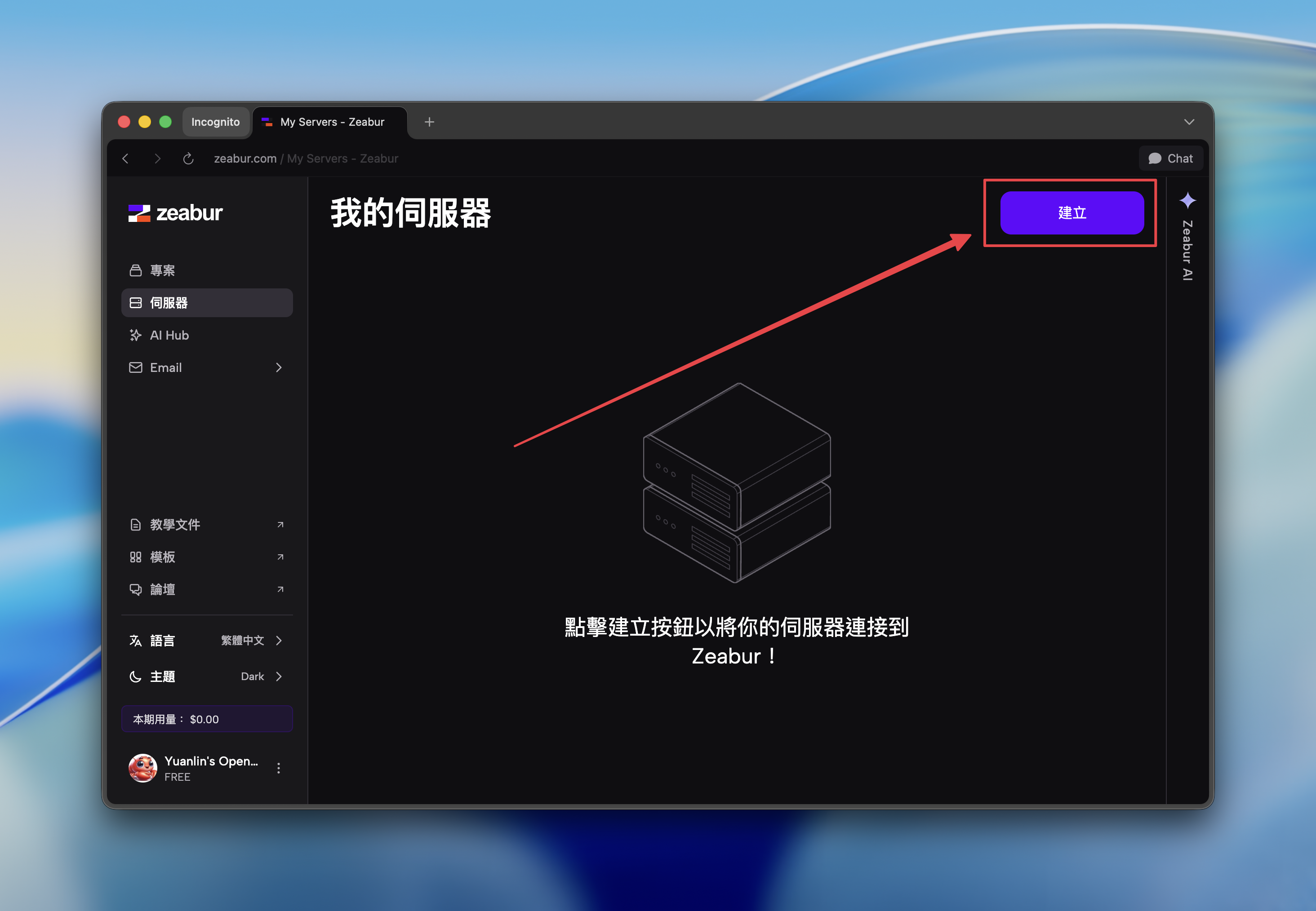Click the 本期用量 $0.00 usage badge

[207, 719]
